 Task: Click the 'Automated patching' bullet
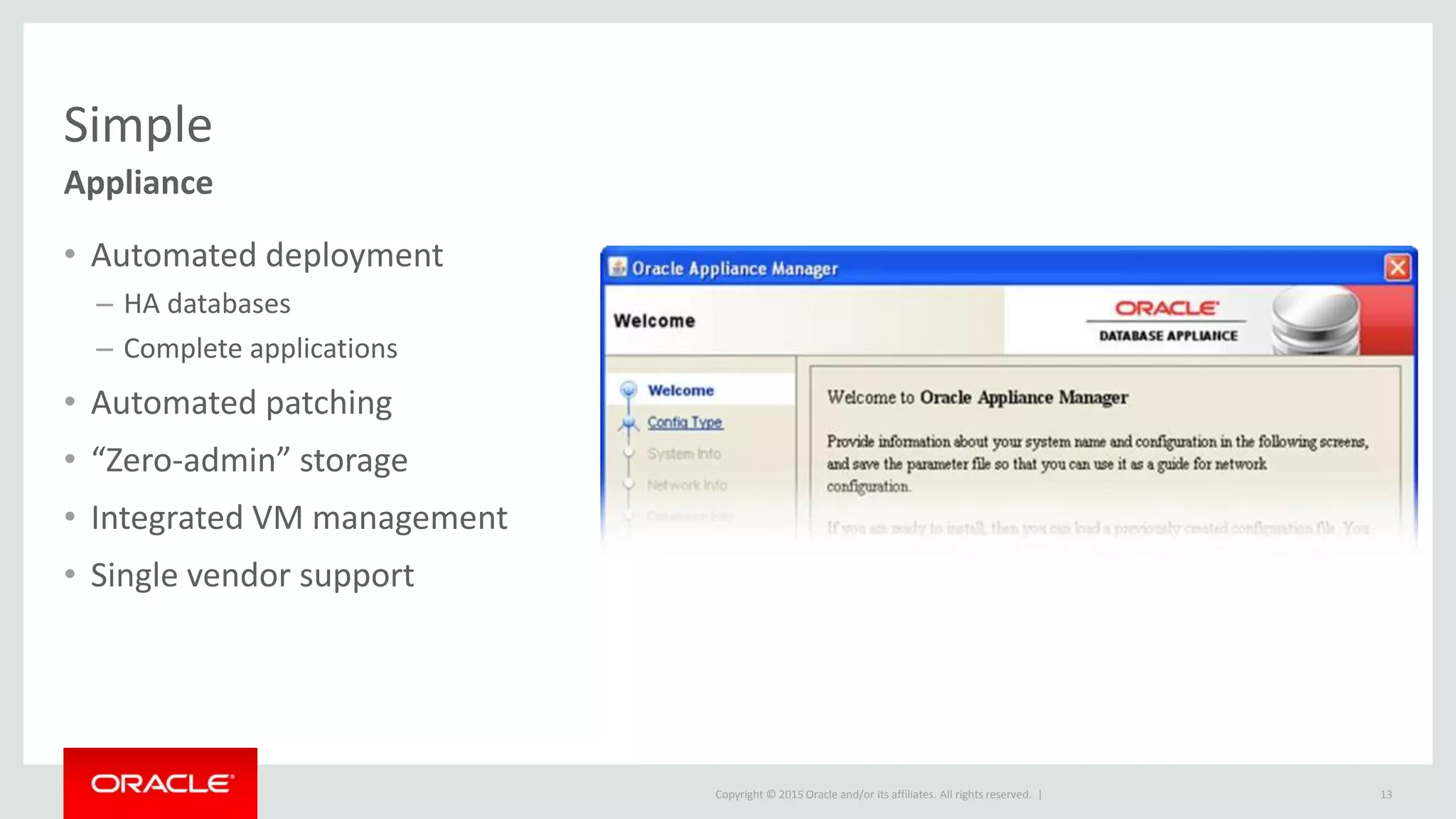241,403
